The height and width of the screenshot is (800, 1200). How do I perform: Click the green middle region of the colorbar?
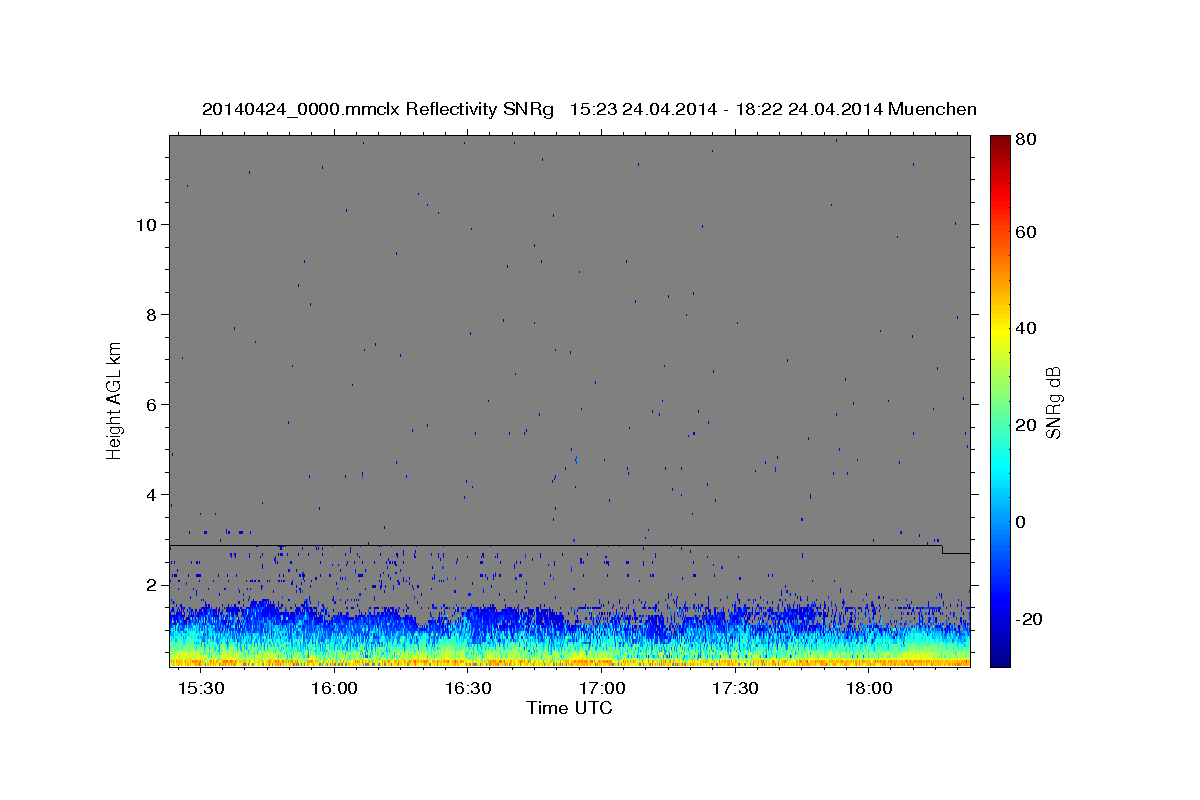[1000, 400]
